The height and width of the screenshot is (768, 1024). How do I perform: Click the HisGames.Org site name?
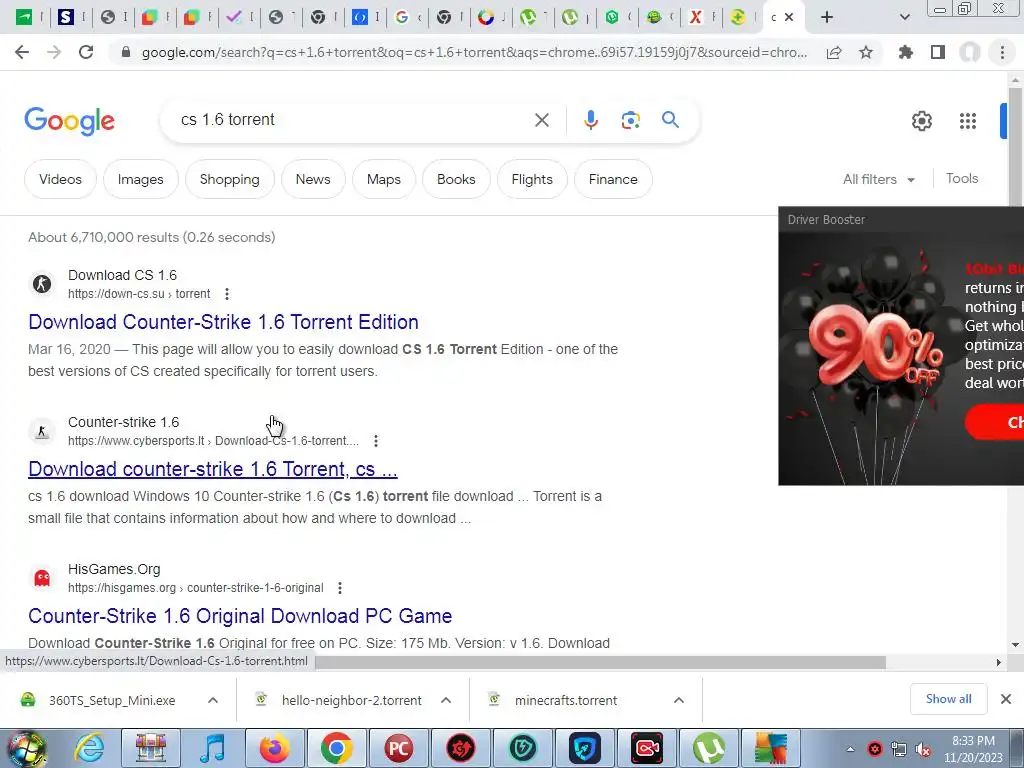114,569
